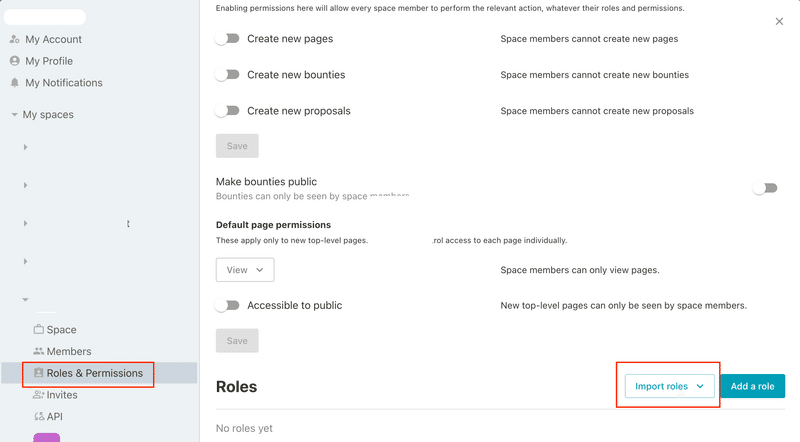Click the Roles & Permissions badge icon
The height and width of the screenshot is (442, 800).
click(x=39, y=373)
